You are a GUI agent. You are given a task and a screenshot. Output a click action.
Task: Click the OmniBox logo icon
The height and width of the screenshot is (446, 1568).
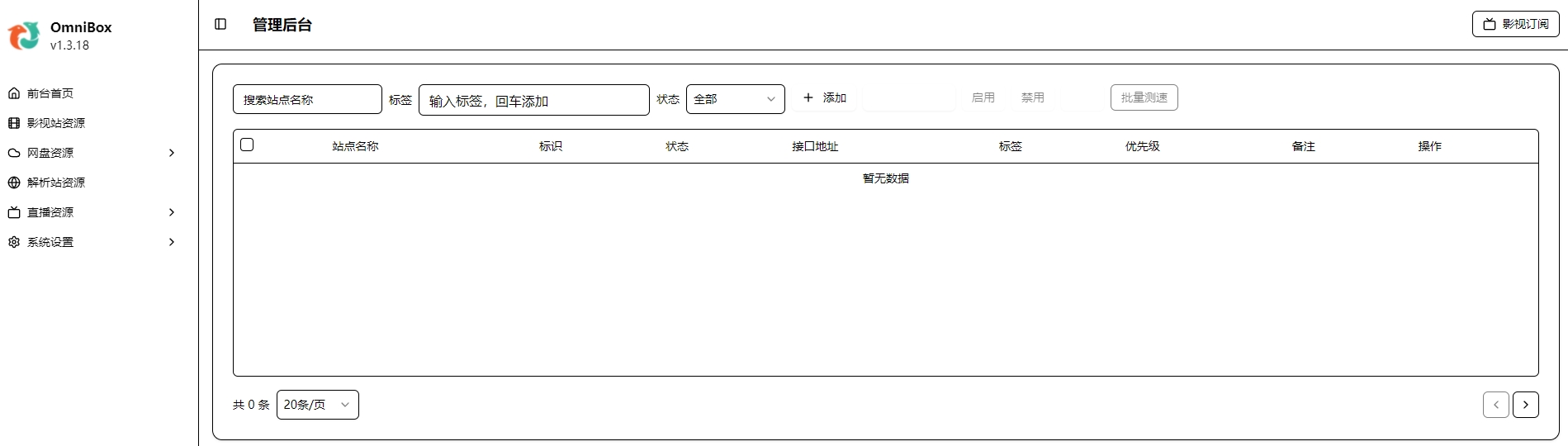coord(24,36)
